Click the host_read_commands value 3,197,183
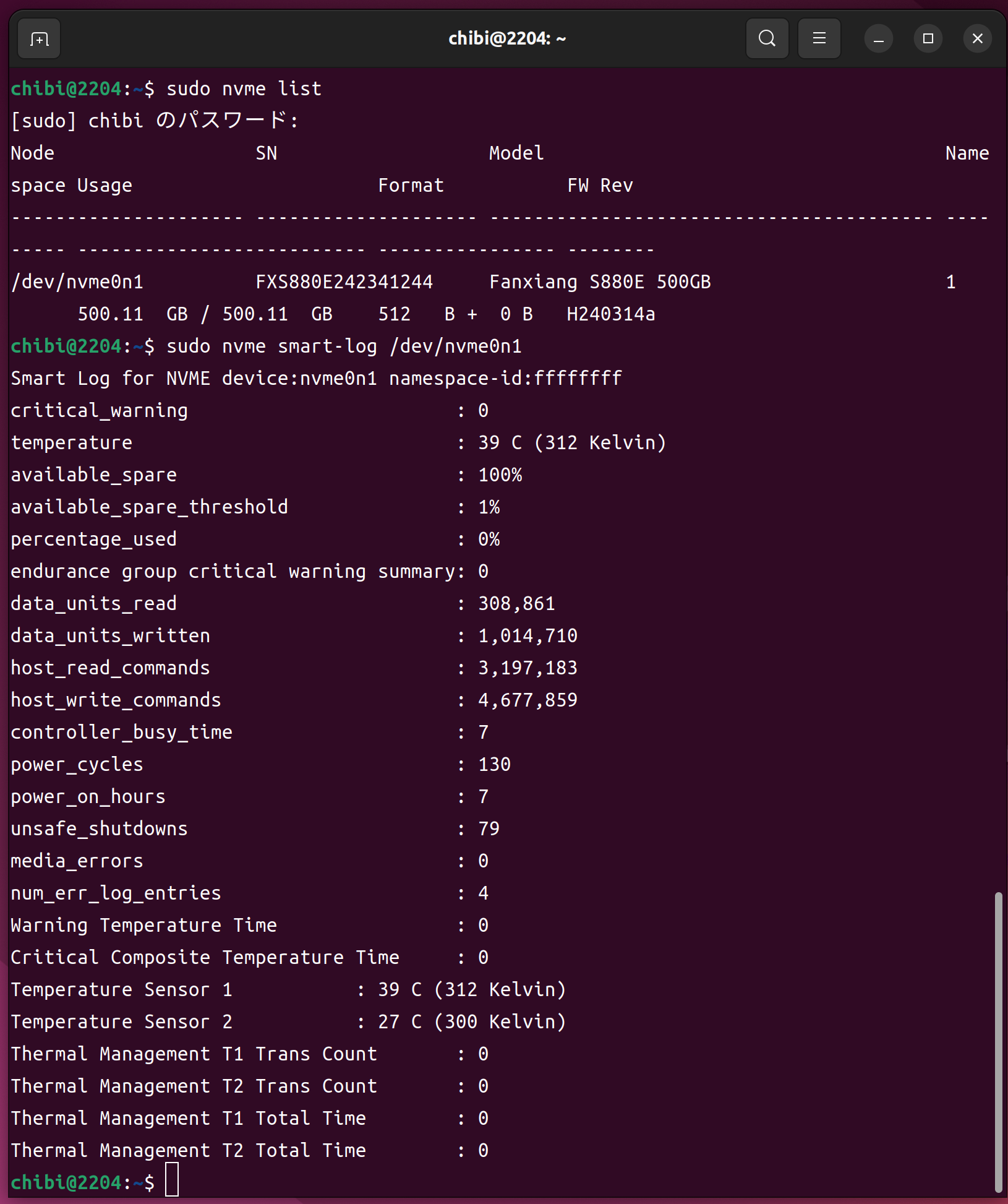 coord(527,668)
